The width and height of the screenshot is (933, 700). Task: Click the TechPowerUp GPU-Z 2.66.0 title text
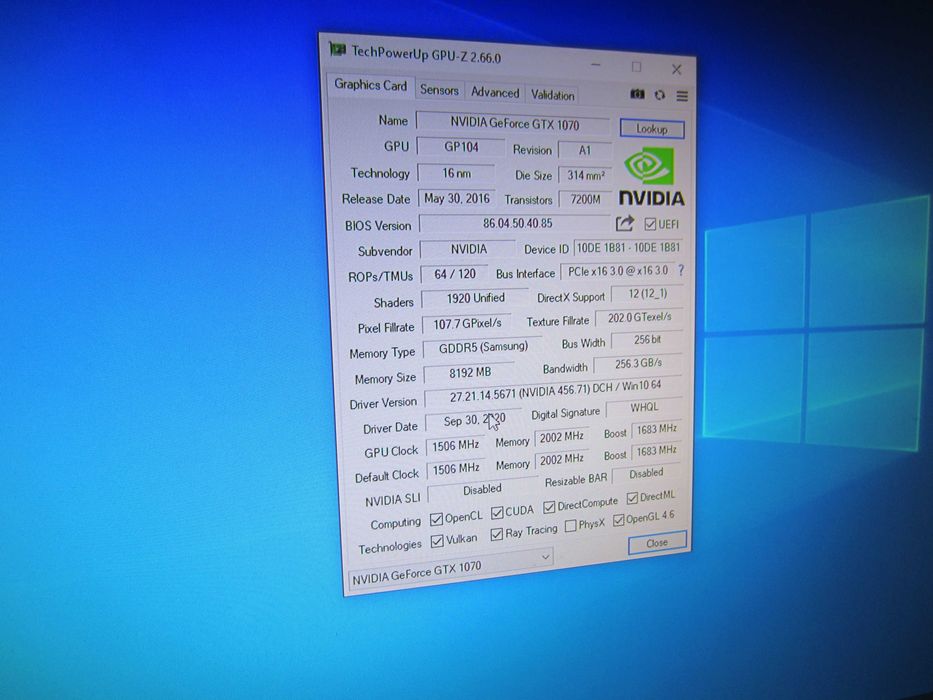(x=426, y=55)
